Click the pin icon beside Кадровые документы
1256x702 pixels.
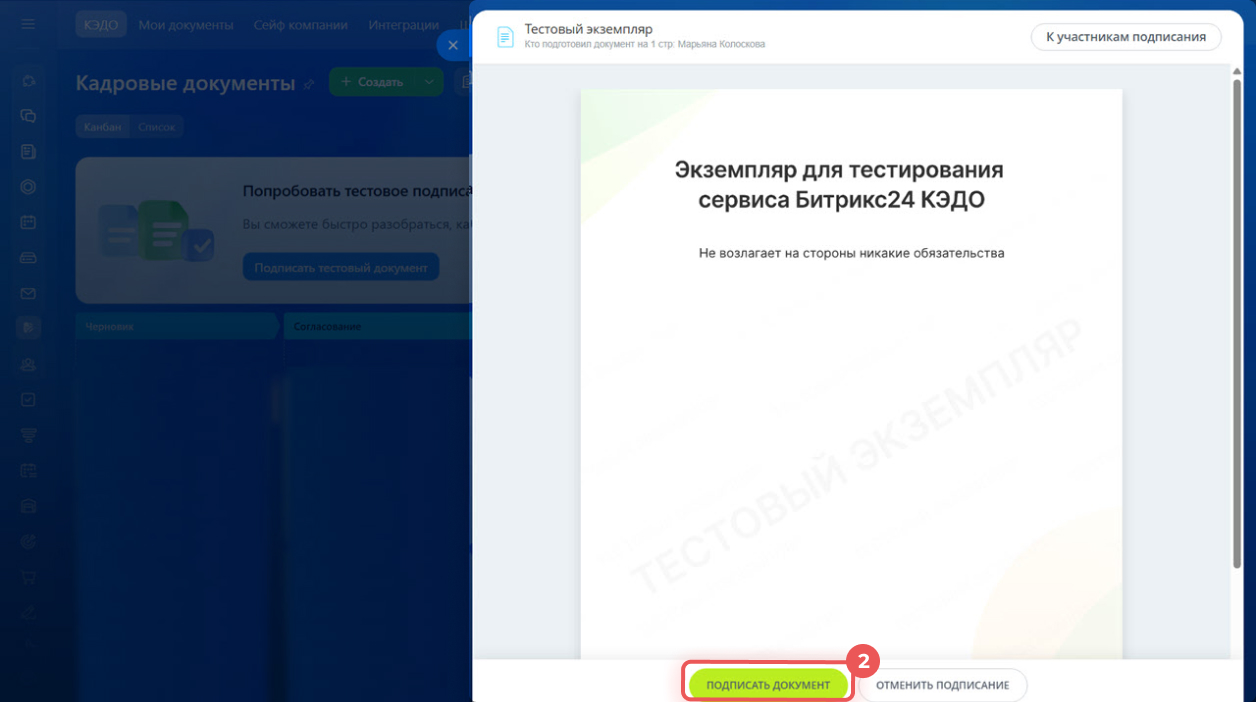coord(309,84)
